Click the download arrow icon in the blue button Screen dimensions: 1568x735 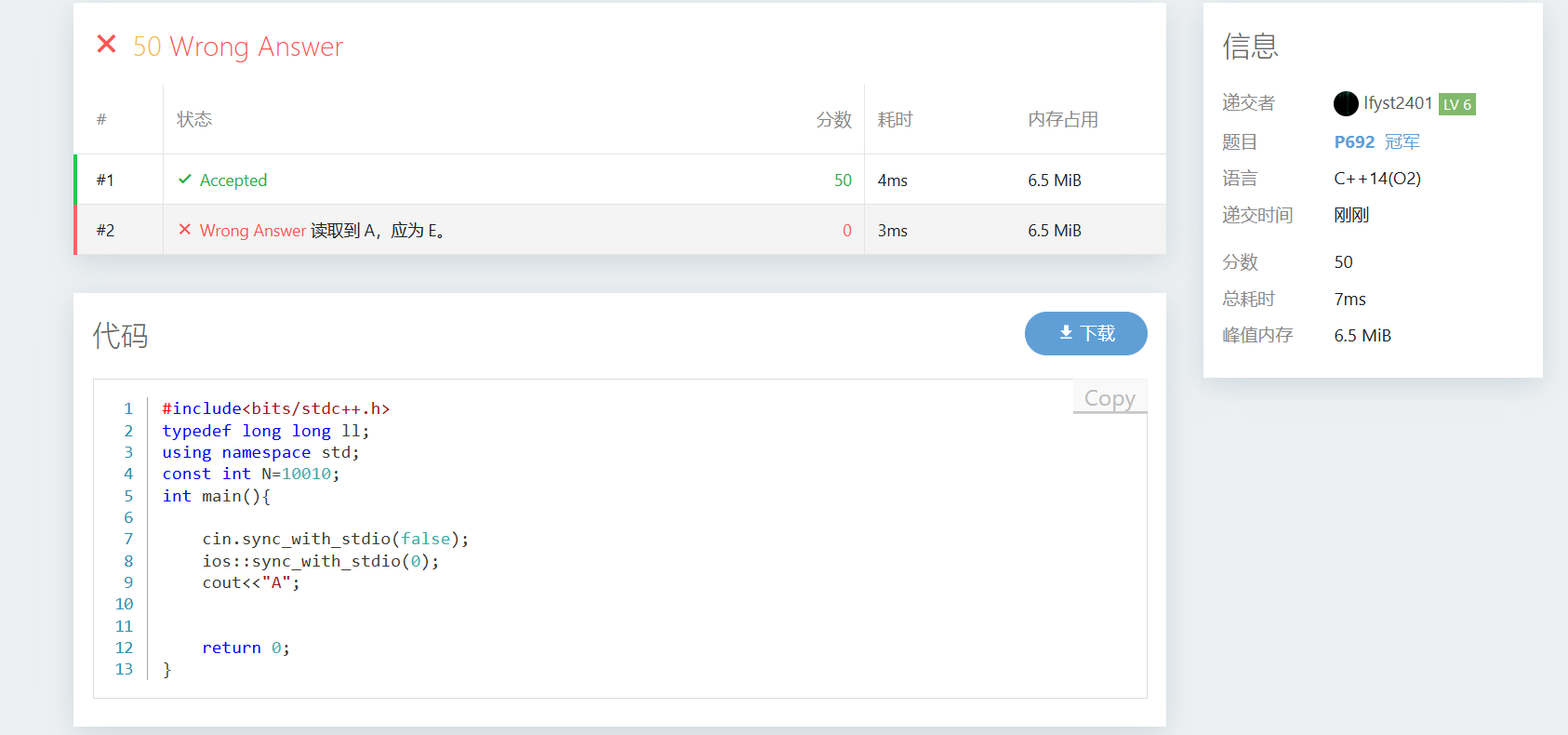point(1066,333)
